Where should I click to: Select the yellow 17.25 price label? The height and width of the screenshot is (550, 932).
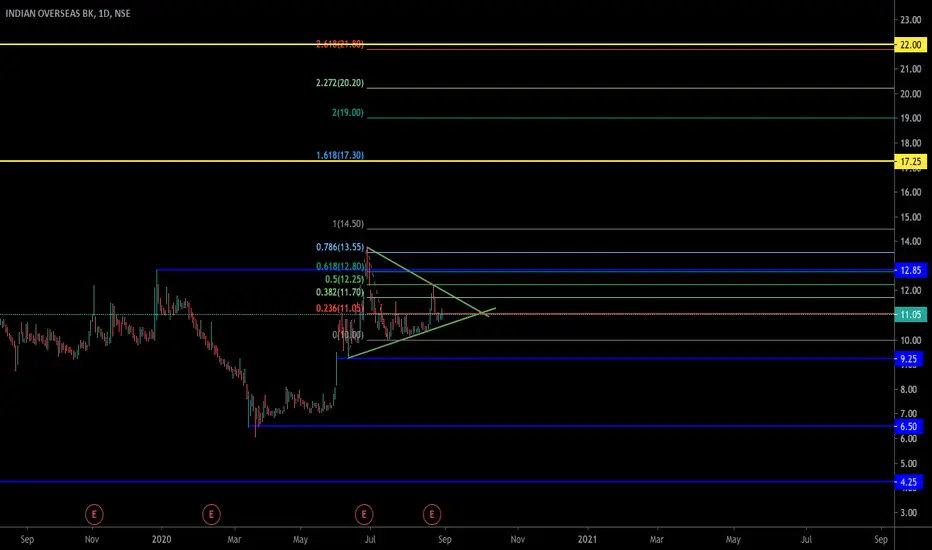(910, 161)
